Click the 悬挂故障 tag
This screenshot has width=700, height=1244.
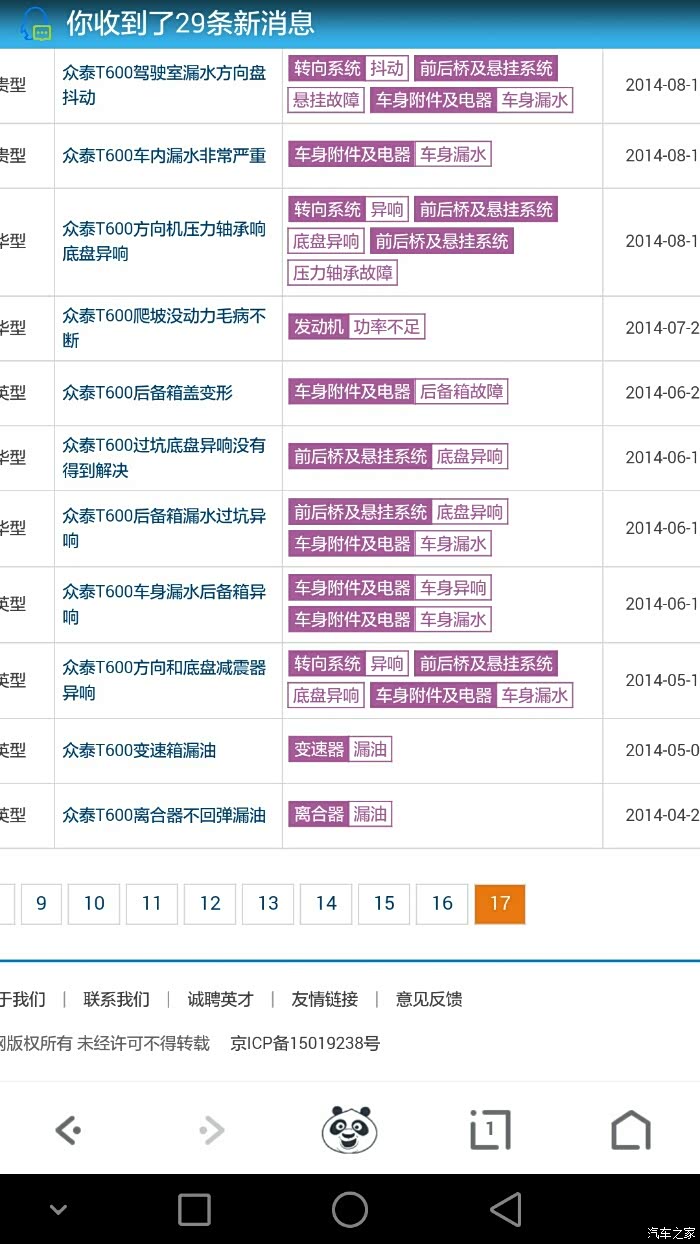click(325, 100)
